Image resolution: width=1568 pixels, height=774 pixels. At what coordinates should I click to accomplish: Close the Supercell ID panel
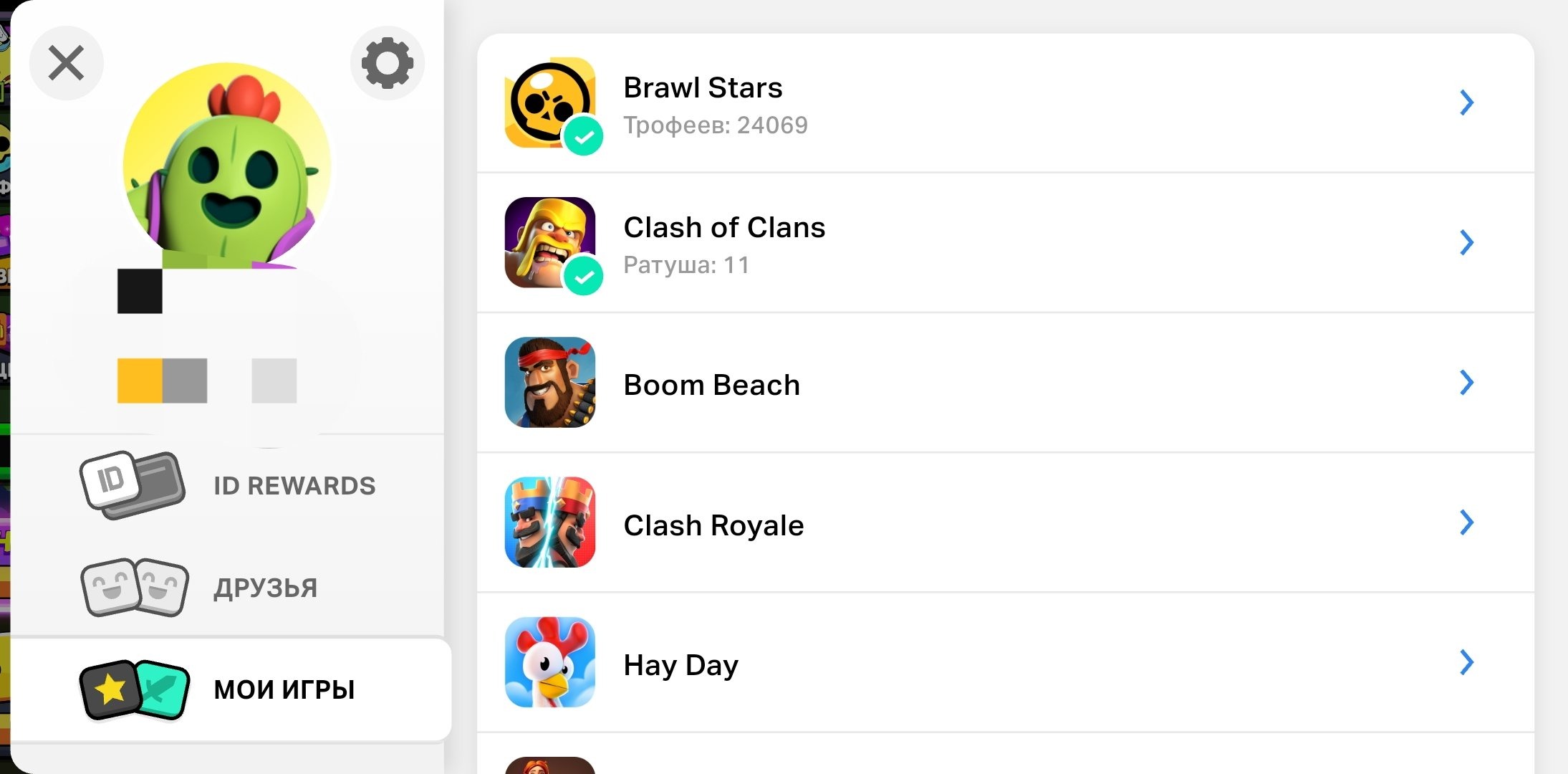67,63
